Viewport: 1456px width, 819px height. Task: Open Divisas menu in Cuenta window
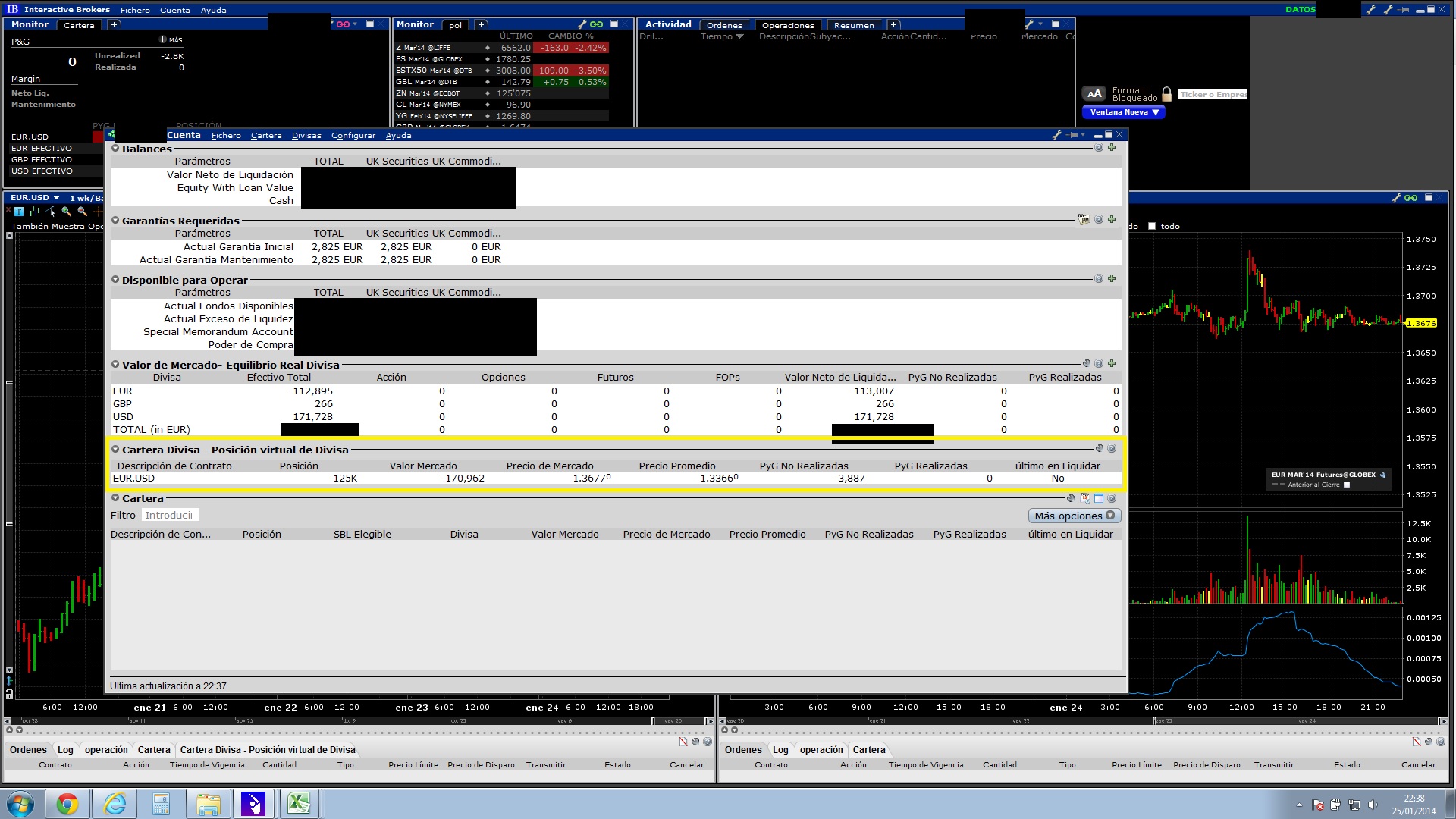pos(306,136)
